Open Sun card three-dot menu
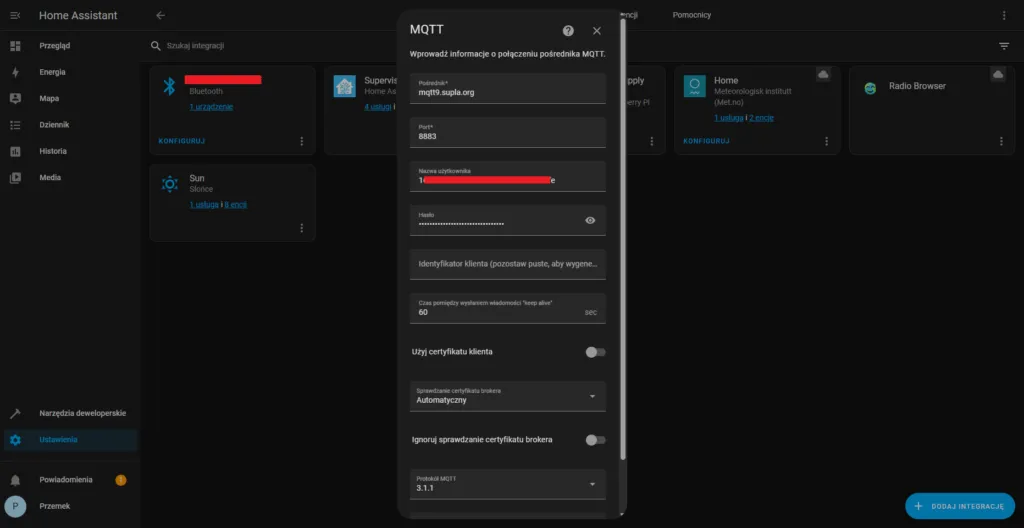Viewport: 1024px width, 528px height. pos(302,228)
